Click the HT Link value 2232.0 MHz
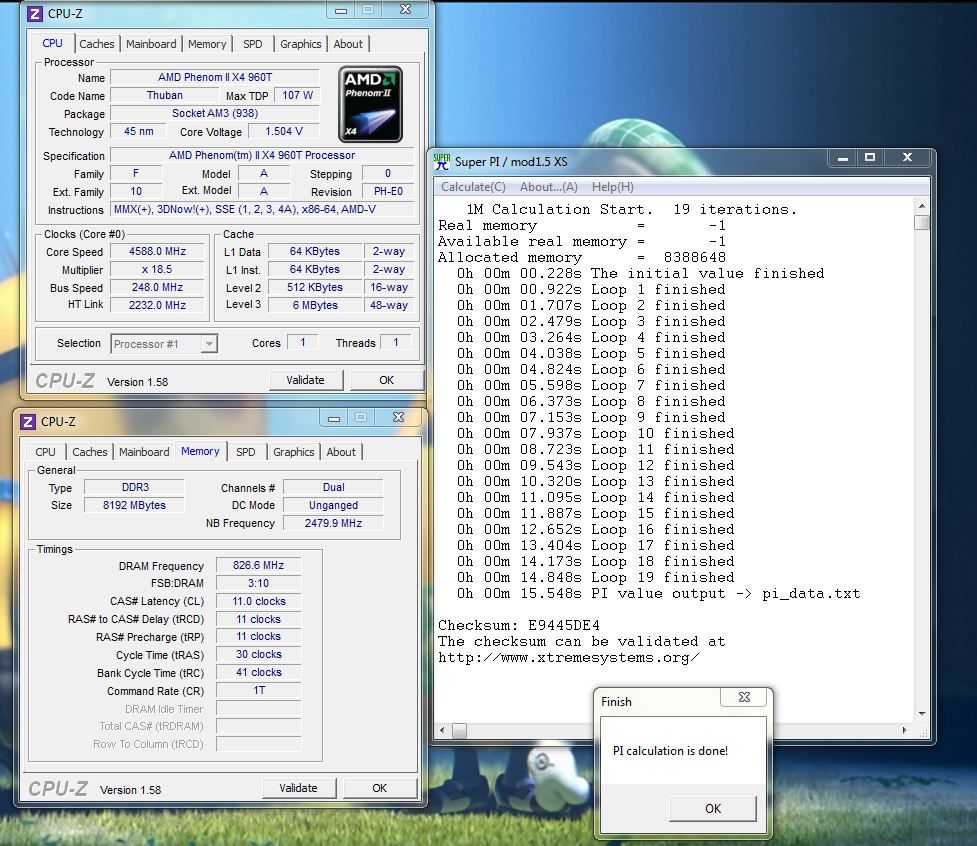The width and height of the screenshot is (977, 846). 157,305
